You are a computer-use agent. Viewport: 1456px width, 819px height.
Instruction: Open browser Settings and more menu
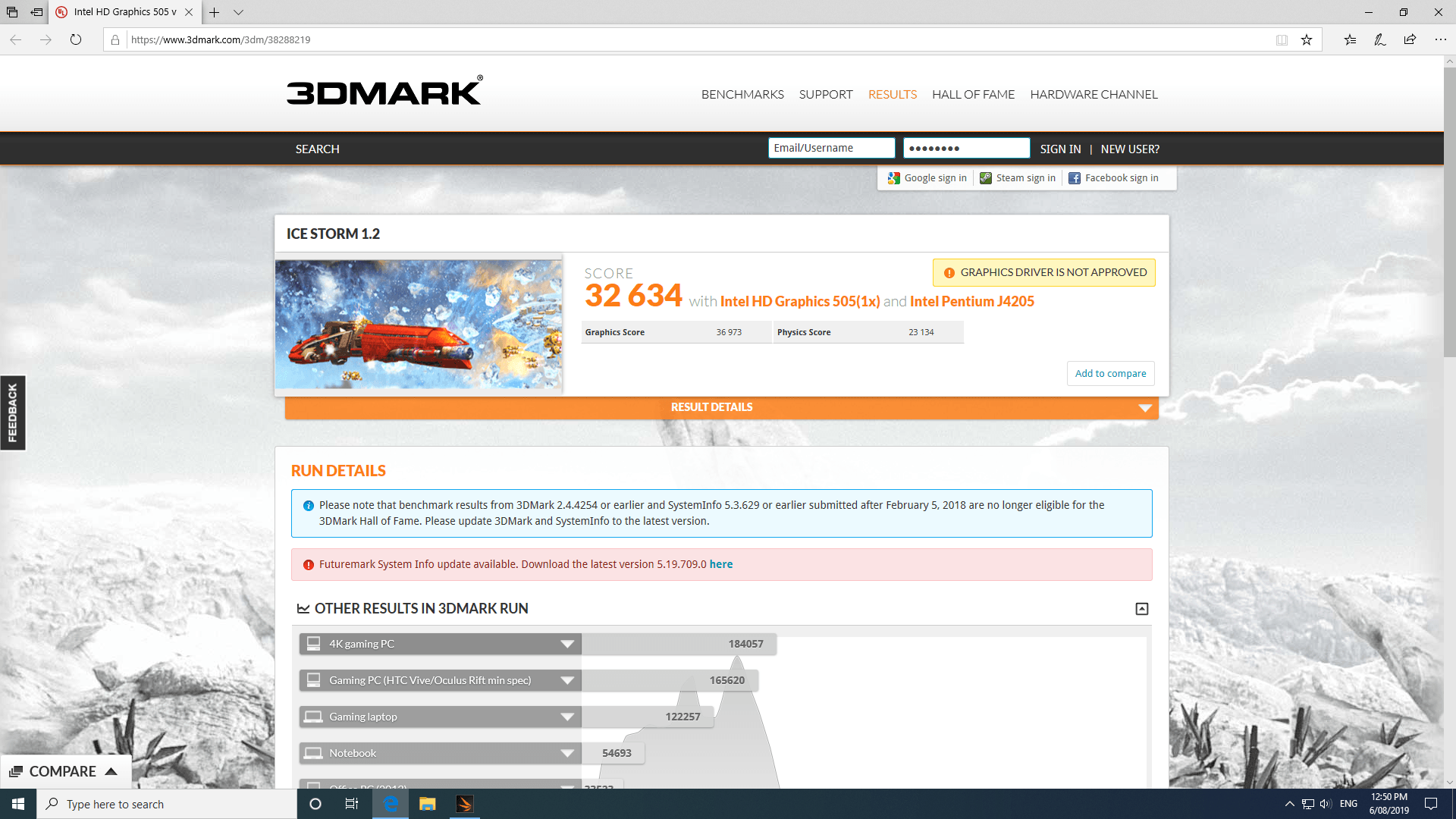tap(1440, 39)
